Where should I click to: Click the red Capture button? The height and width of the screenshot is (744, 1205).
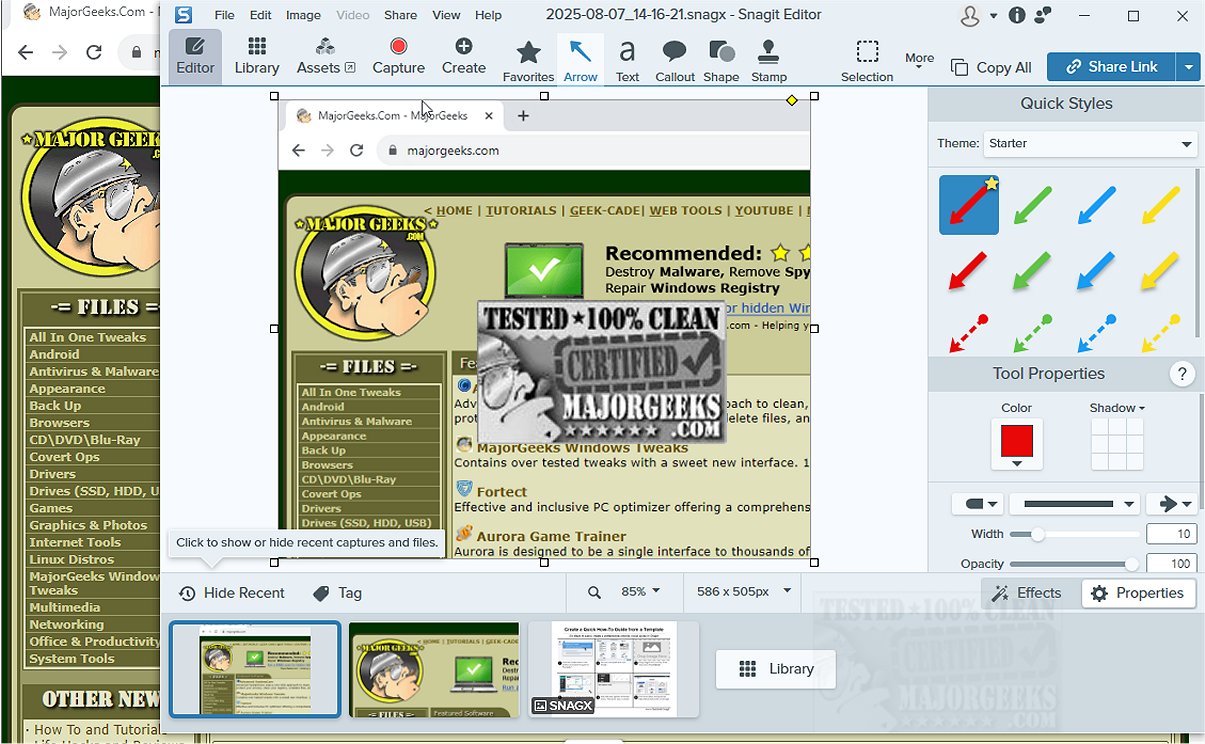coord(398,56)
